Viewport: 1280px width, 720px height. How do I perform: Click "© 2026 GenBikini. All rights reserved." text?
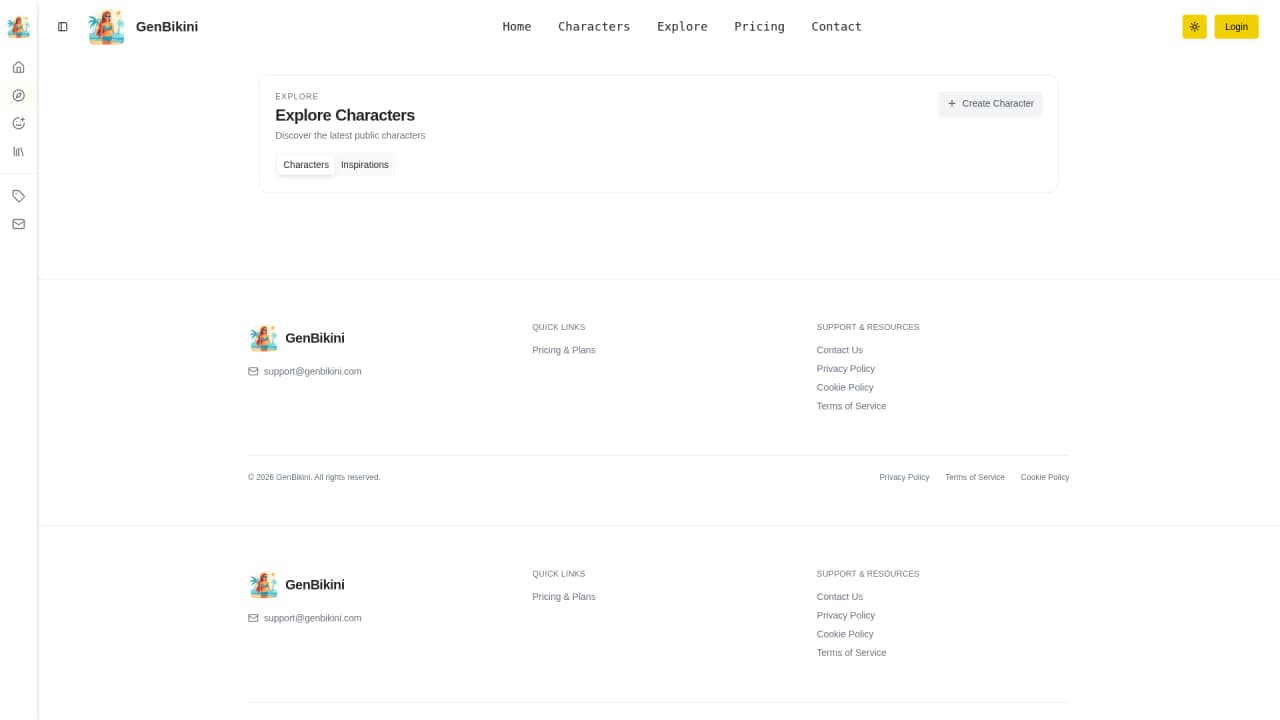click(x=314, y=477)
